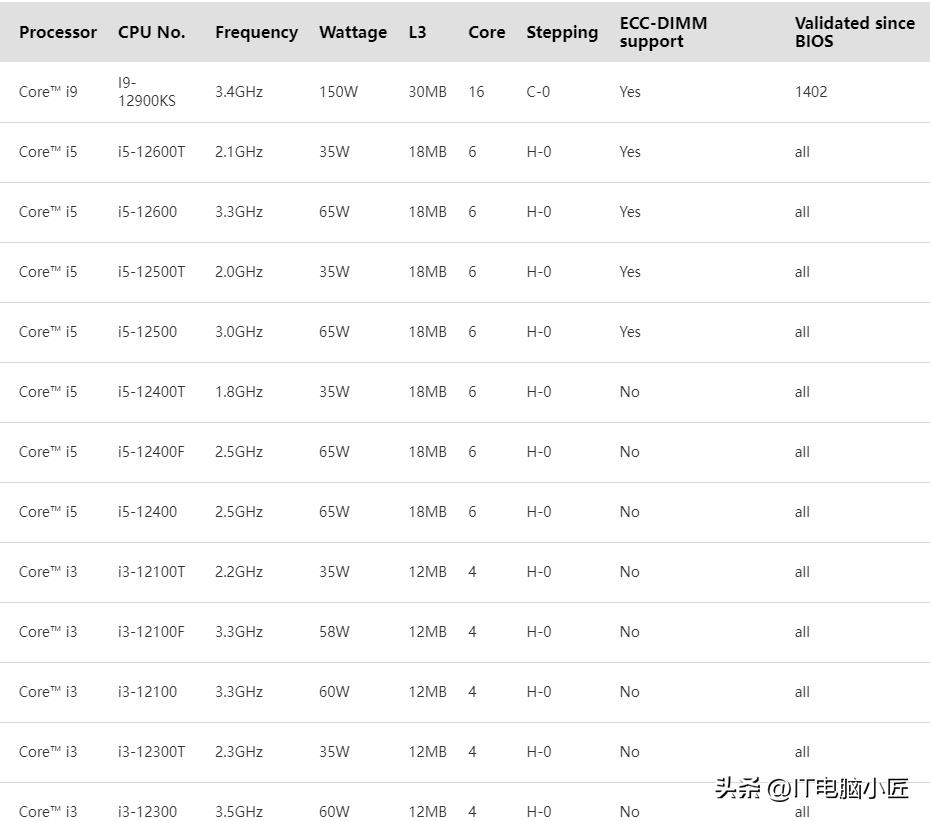Select the i5-12500 CPU cell

(147, 332)
